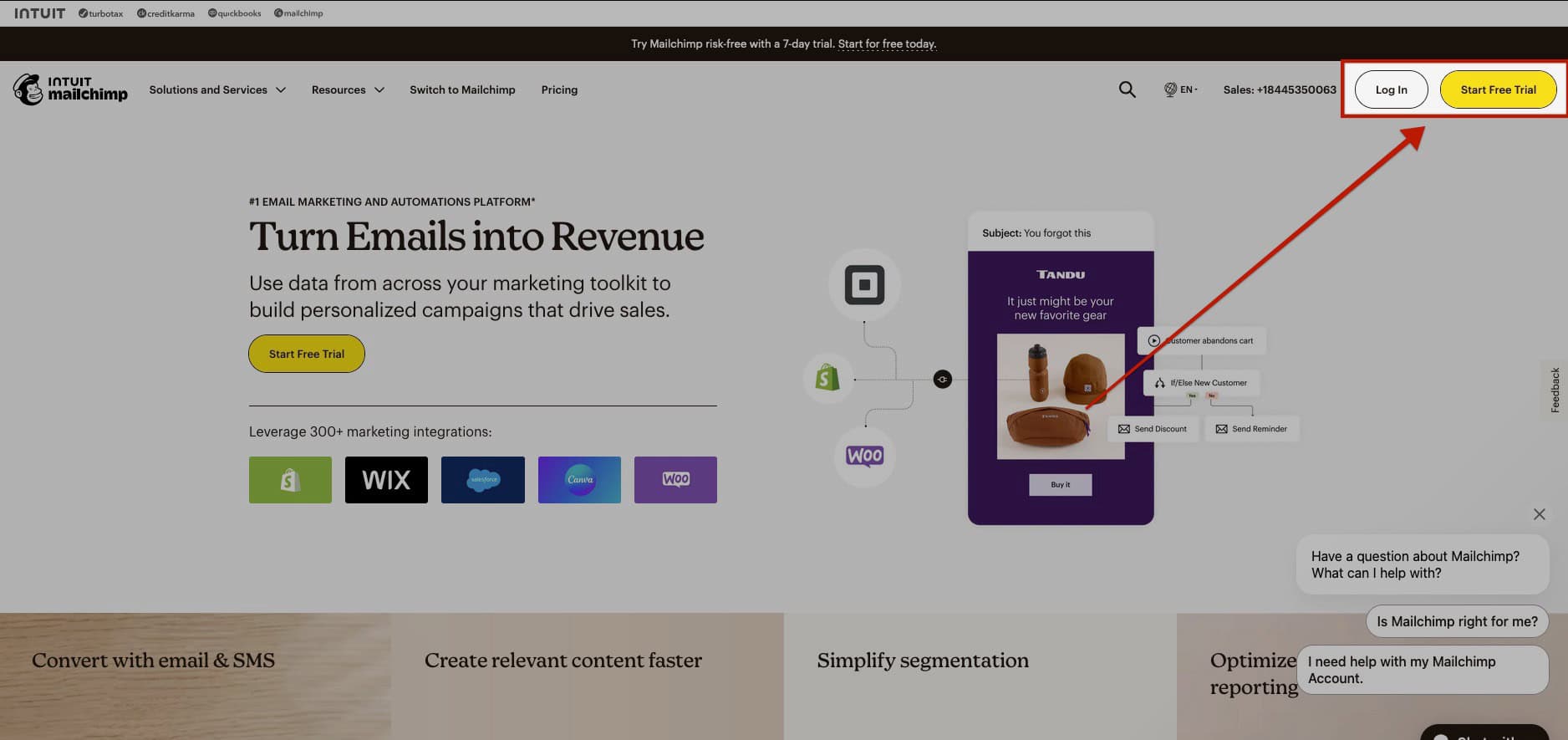The image size is (1568, 740).
Task: Expand the Resources menu
Action: coord(348,89)
